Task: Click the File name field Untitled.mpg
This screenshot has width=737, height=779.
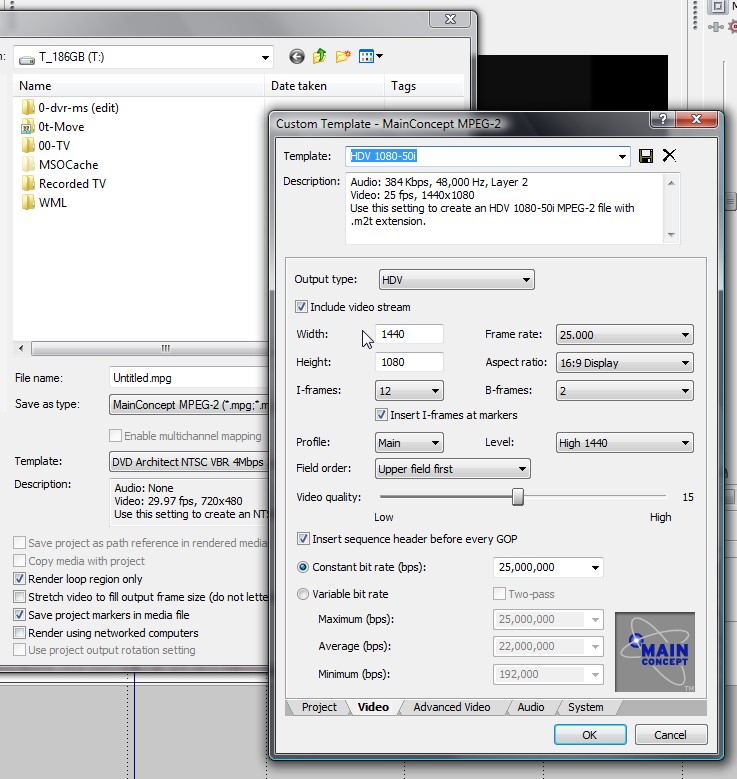Action: tap(189, 378)
